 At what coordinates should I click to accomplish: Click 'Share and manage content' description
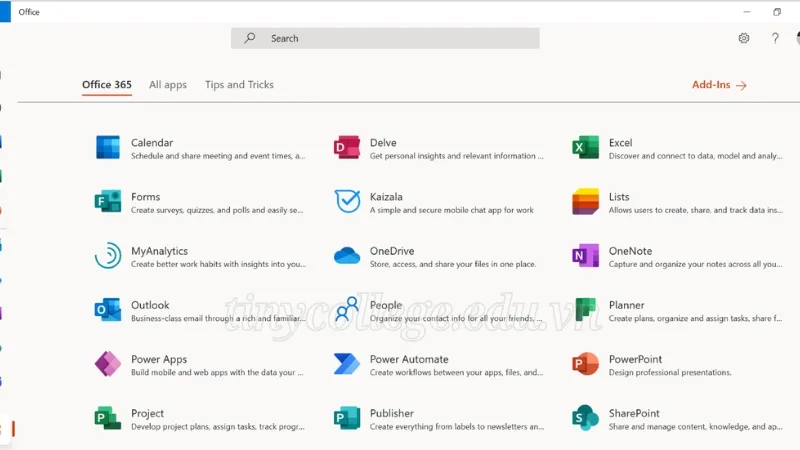pyautogui.click(x=695, y=427)
